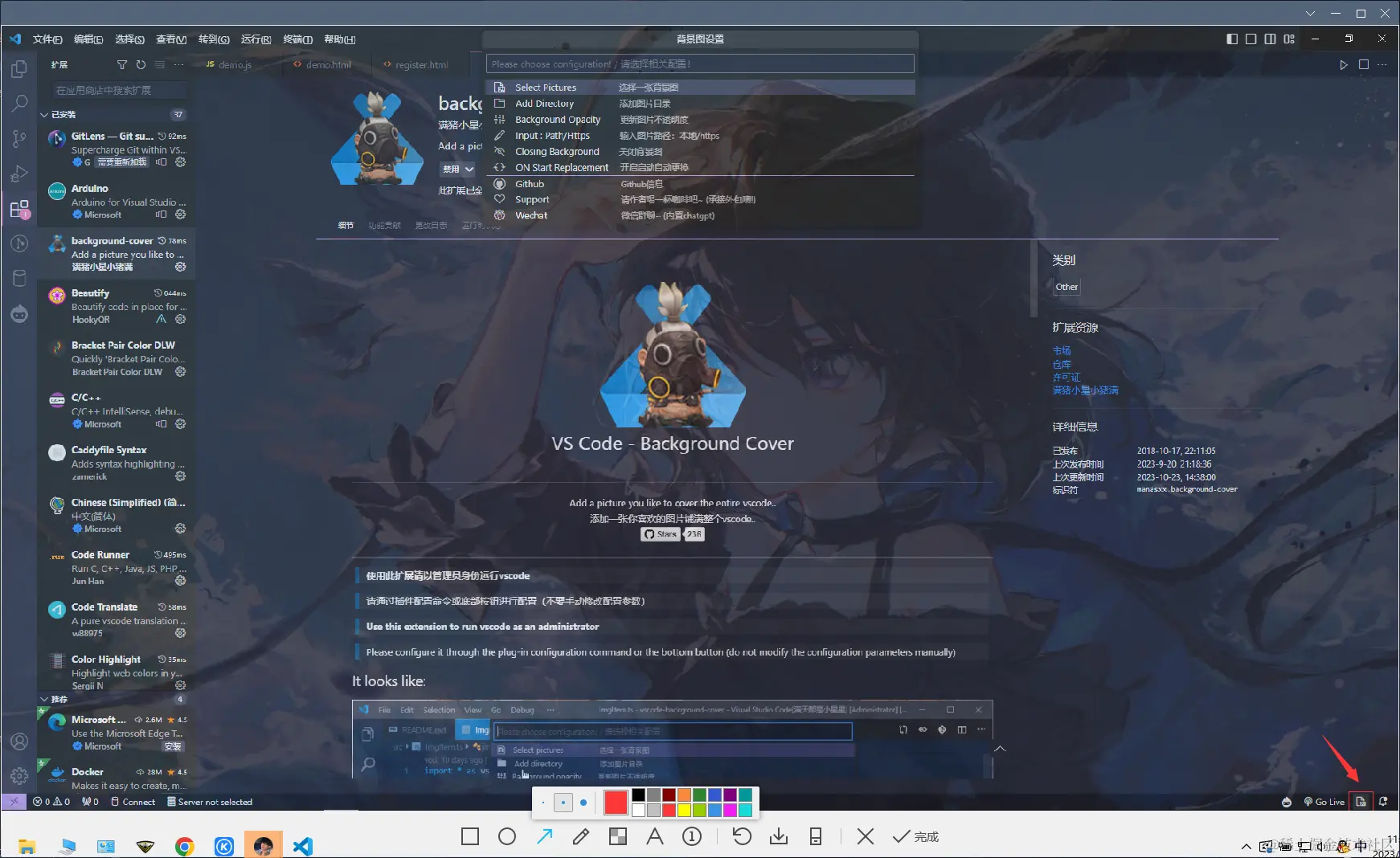This screenshot has width=1400, height=858.
Task: Choose Background Opacity option
Action: point(700,120)
